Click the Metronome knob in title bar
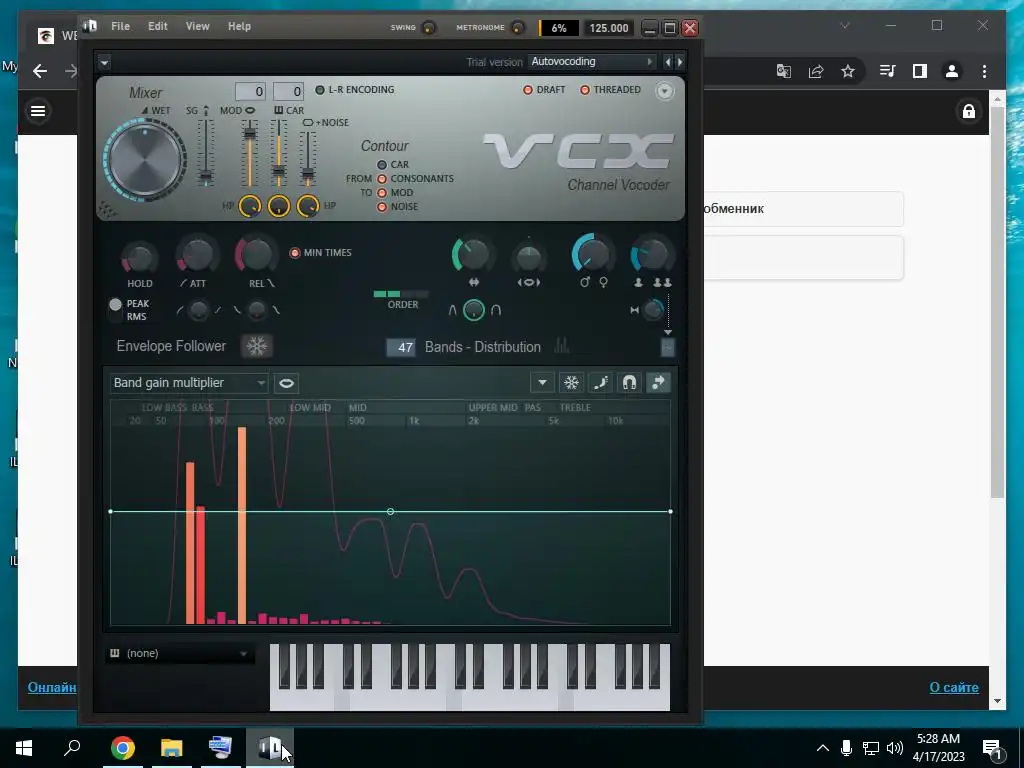Screen dimensions: 1024x768 (x=518, y=27)
